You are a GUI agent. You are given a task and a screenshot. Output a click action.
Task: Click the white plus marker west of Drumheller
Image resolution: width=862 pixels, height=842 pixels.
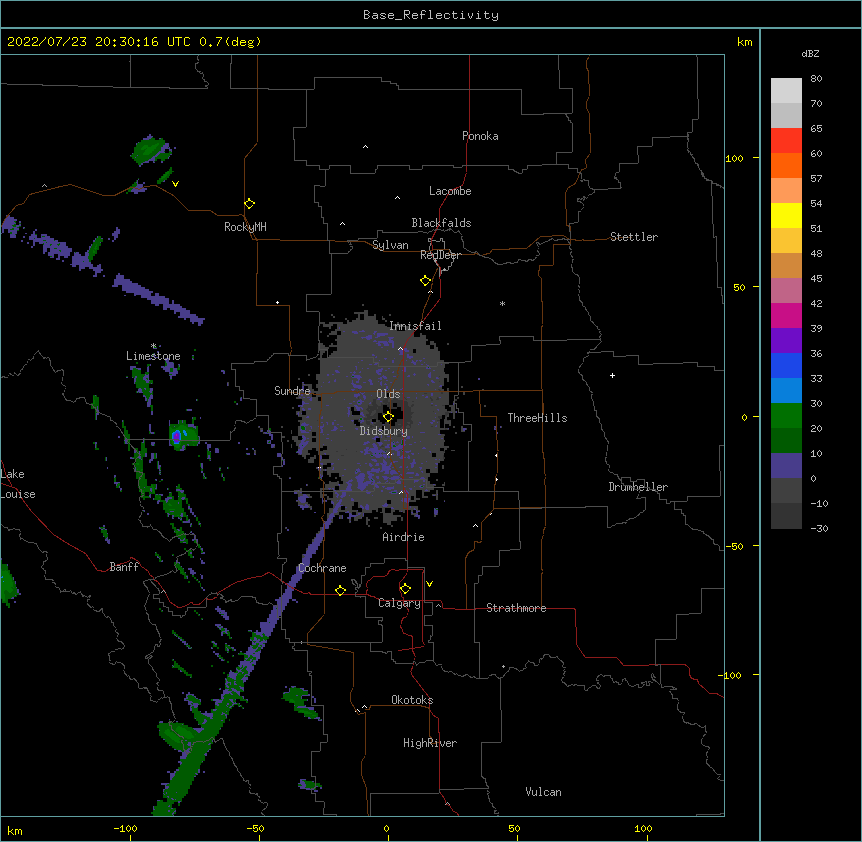click(612, 375)
